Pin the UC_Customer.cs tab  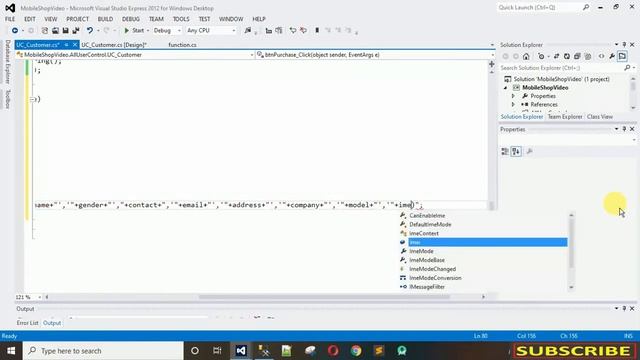[67, 45]
